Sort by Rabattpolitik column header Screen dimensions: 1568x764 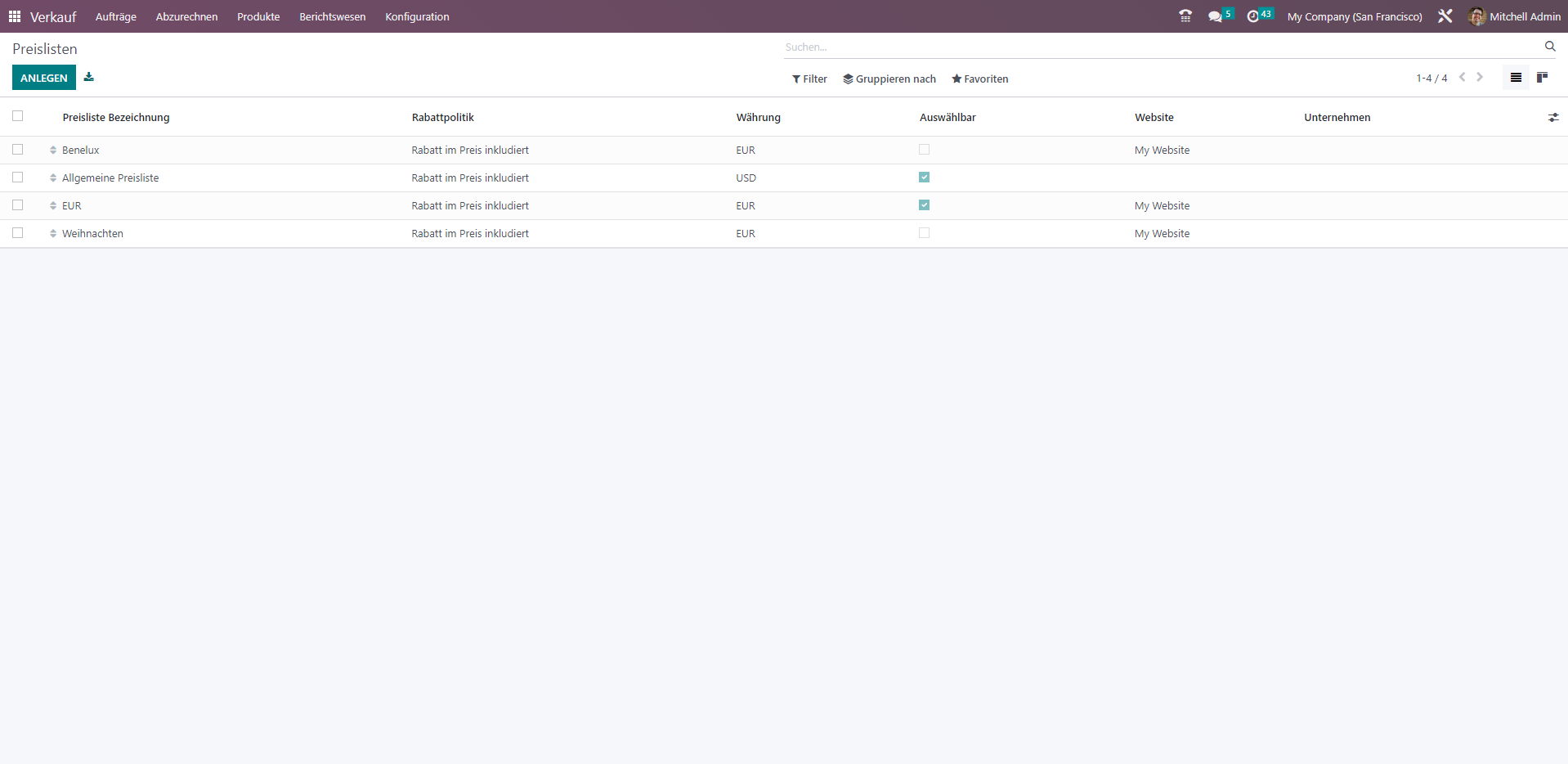(443, 118)
